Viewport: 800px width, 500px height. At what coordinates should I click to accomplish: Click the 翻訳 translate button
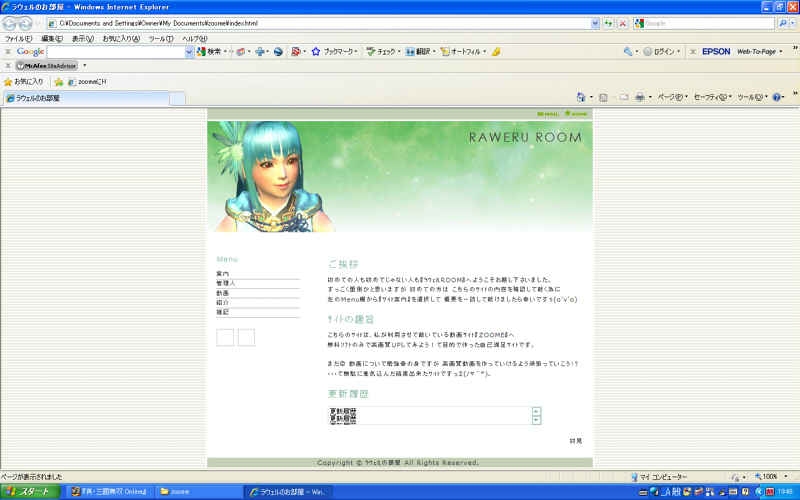pos(420,52)
